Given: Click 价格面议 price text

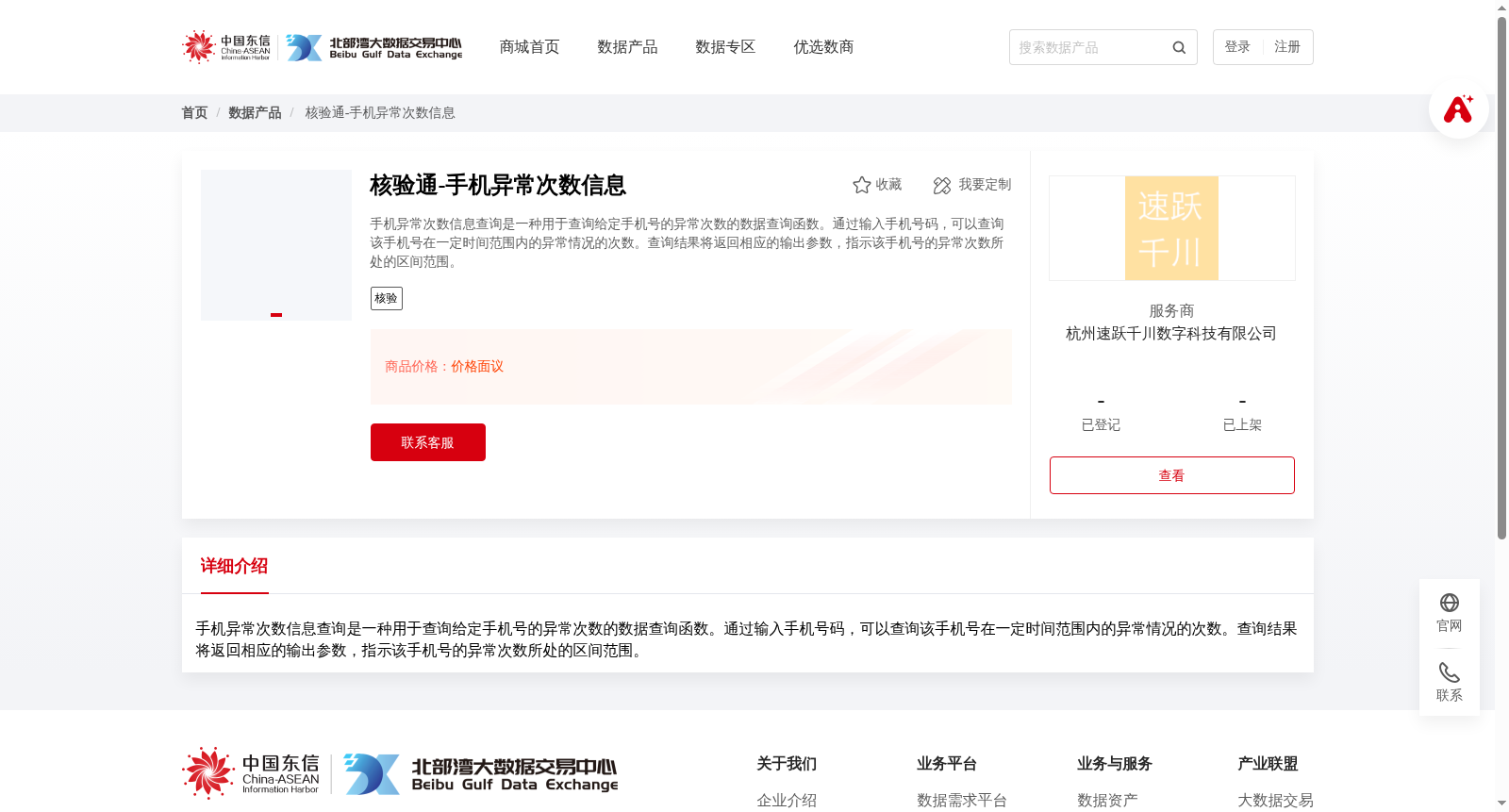Looking at the screenshot, I should [x=477, y=367].
